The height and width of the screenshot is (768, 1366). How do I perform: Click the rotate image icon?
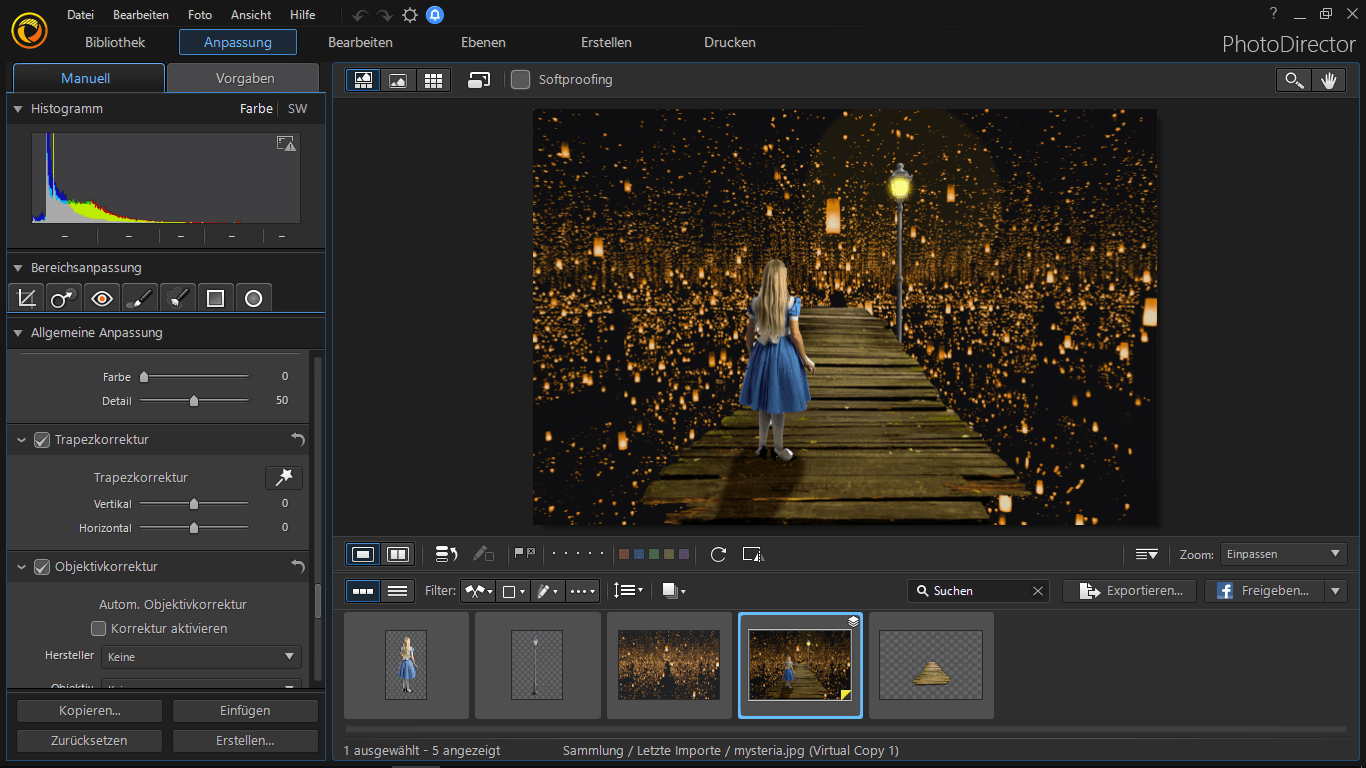718,554
